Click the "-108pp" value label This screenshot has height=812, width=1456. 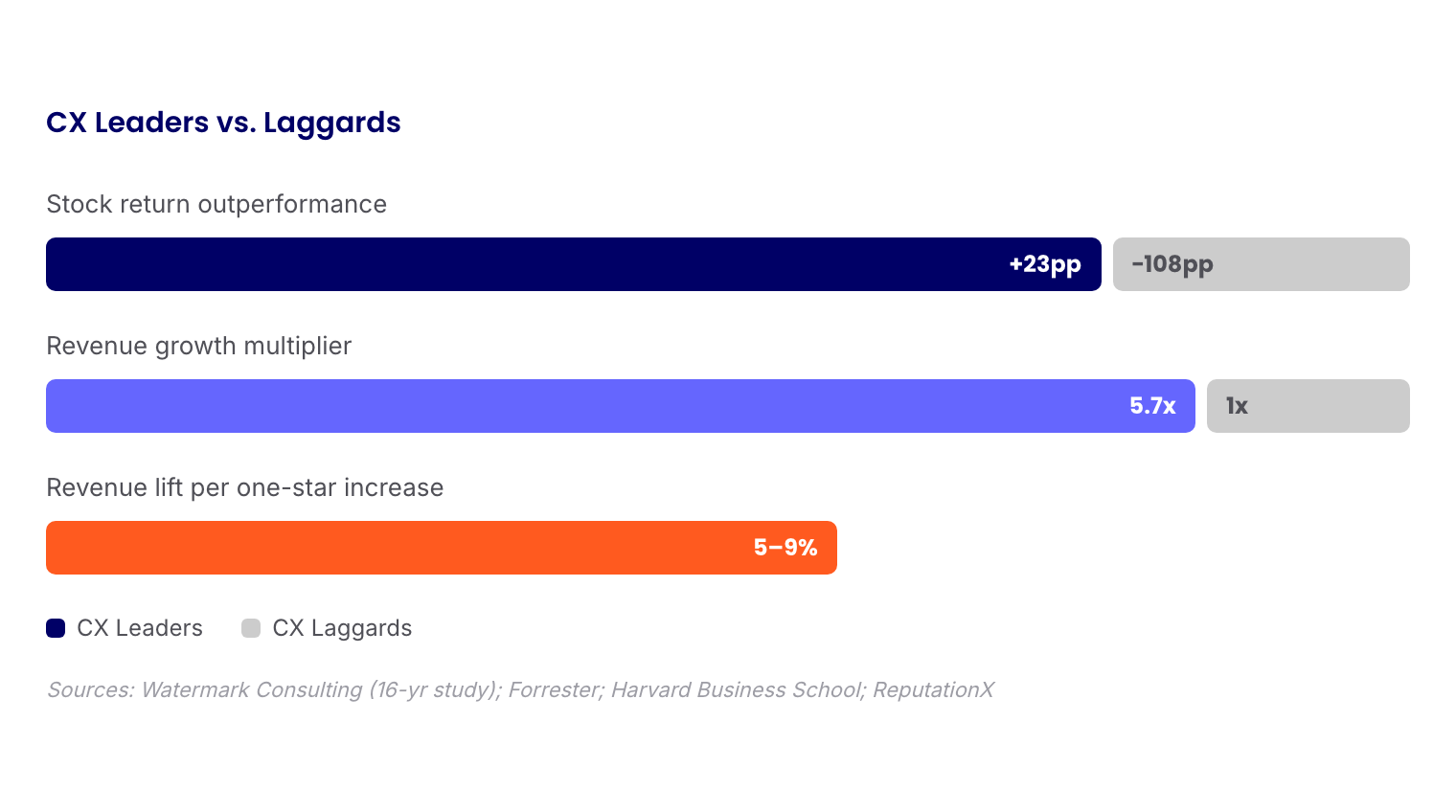(x=1172, y=264)
